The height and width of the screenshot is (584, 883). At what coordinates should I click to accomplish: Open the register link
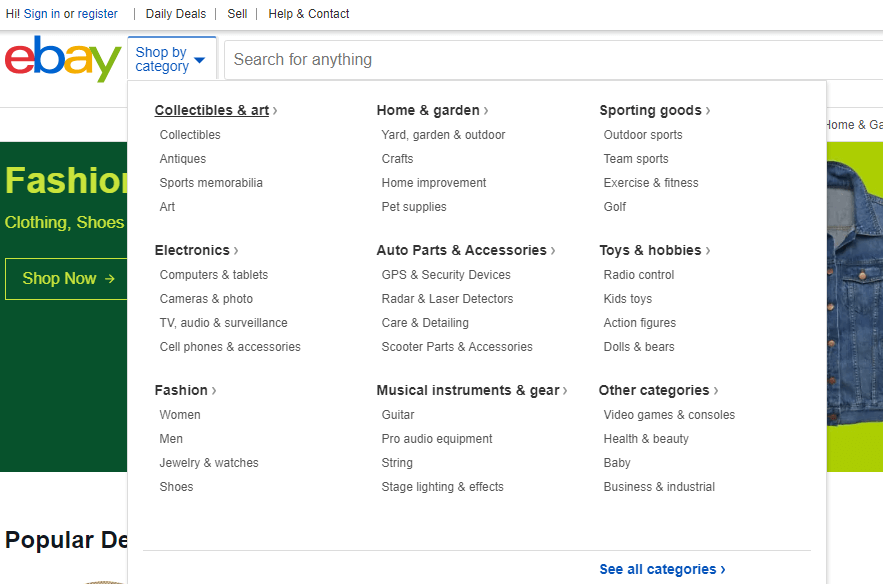(x=97, y=14)
